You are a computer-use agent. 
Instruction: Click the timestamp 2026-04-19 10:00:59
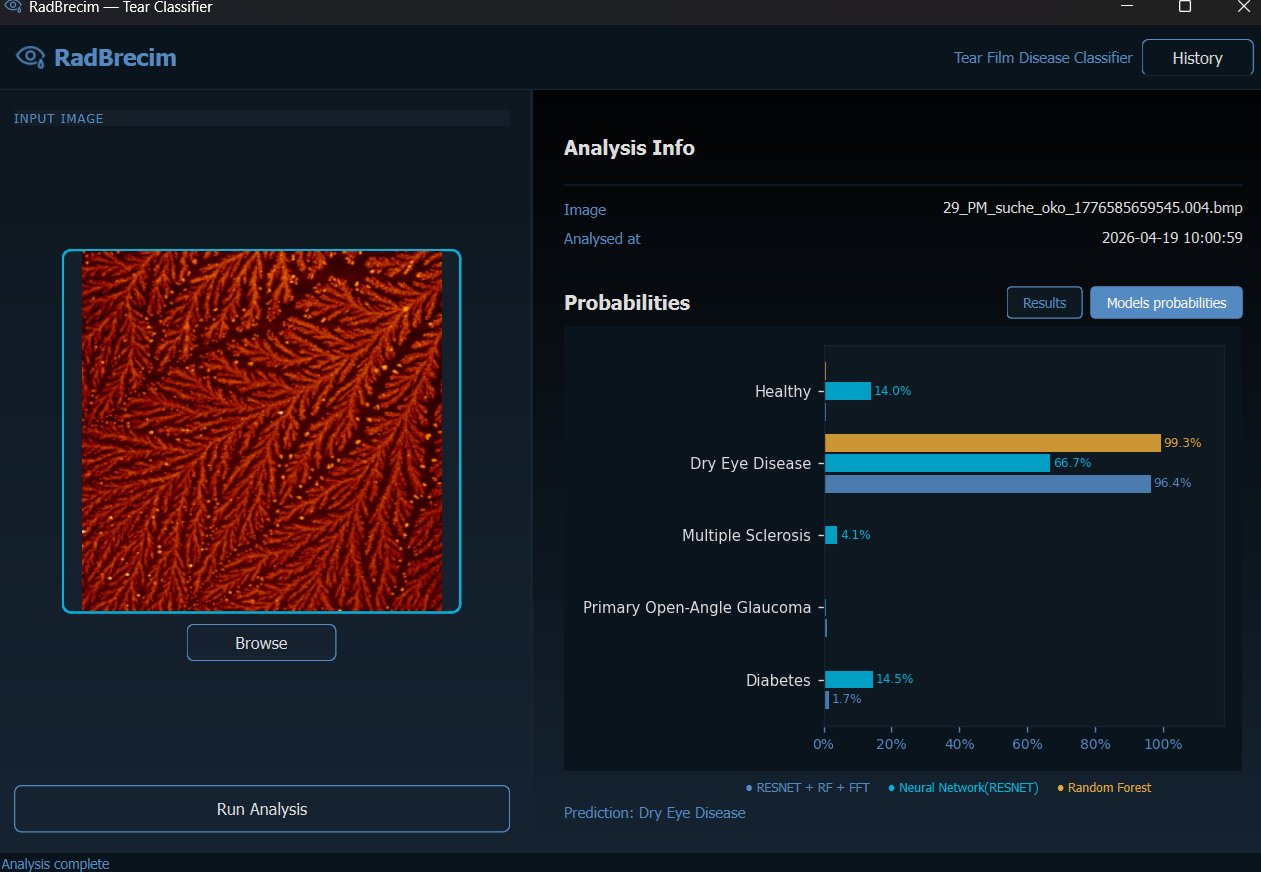pyautogui.click(x=1172, y=238)
